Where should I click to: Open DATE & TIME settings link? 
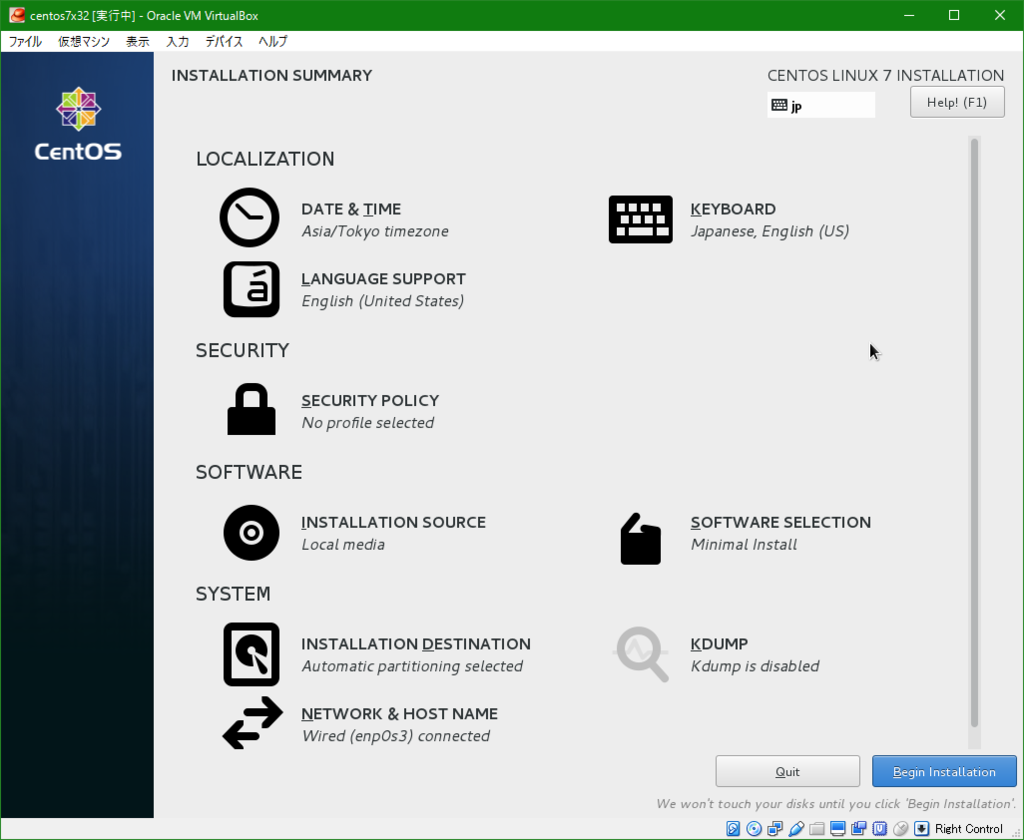(x=351, y=209)
